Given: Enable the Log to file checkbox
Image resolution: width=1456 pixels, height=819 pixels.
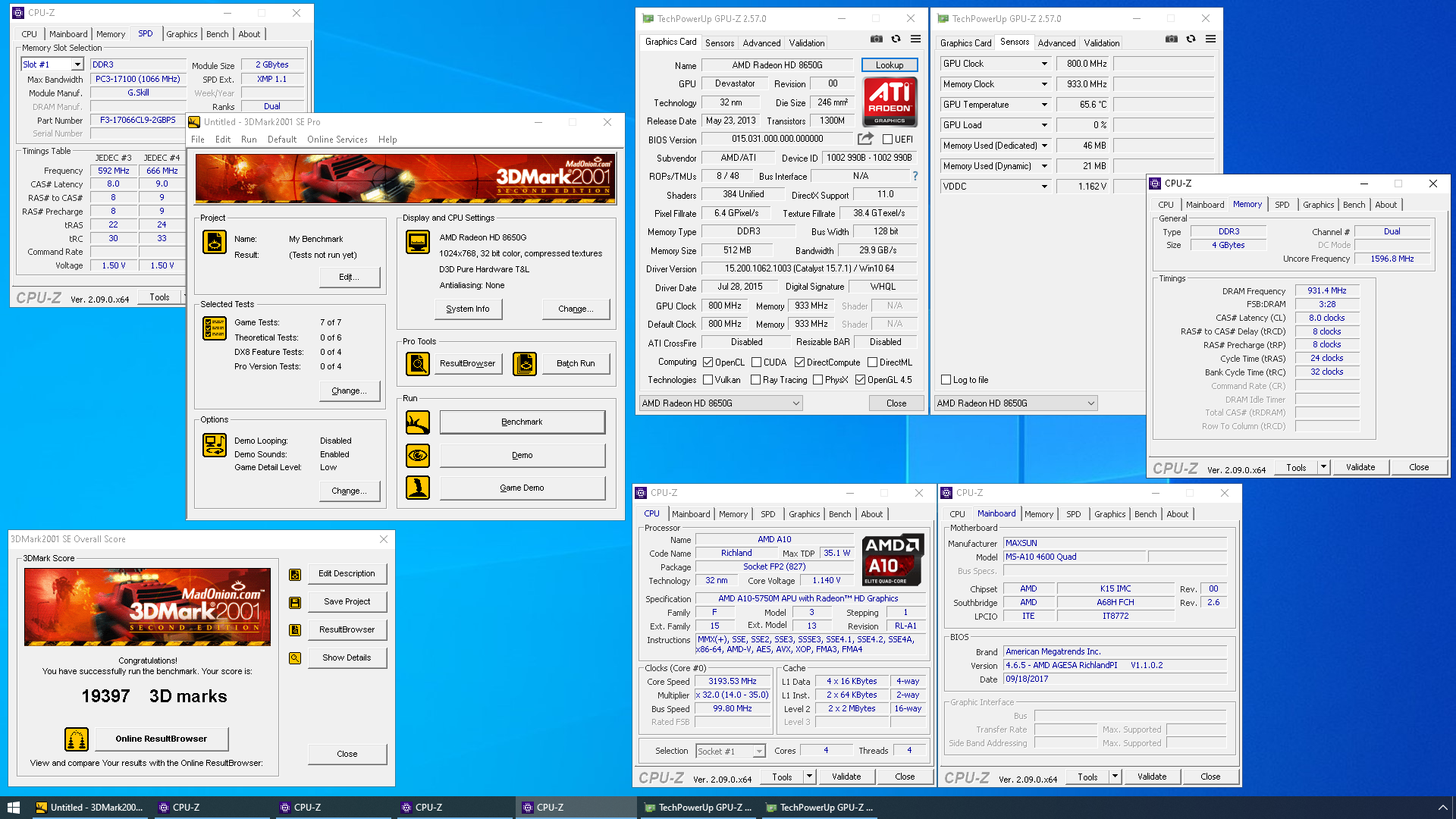Looking at the screenshot, I should pos(946,380).
